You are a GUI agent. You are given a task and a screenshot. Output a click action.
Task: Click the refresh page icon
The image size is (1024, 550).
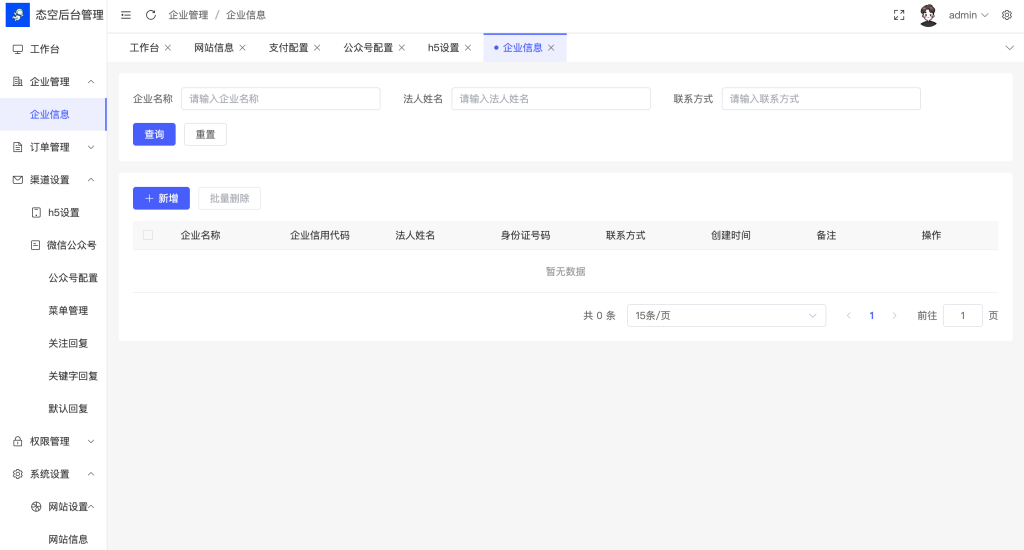point(151,15)
